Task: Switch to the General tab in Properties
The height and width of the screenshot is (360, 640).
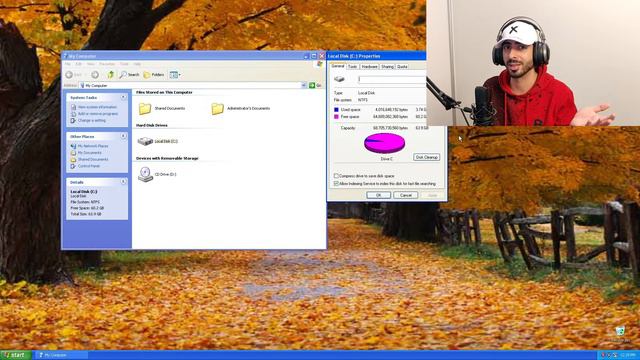Action: tap(338, 66)
